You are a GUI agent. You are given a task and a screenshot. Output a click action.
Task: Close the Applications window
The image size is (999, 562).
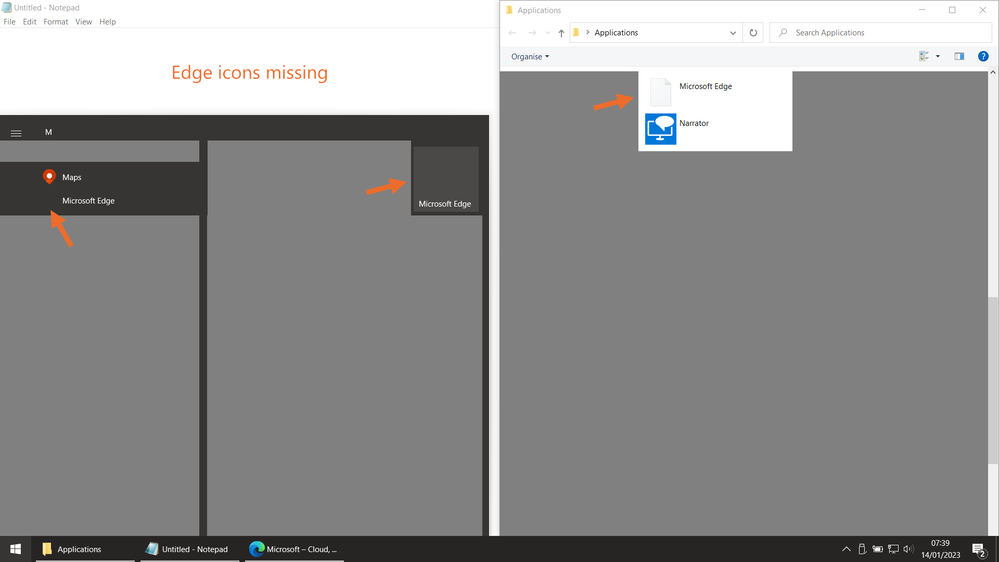click(982, 10)
